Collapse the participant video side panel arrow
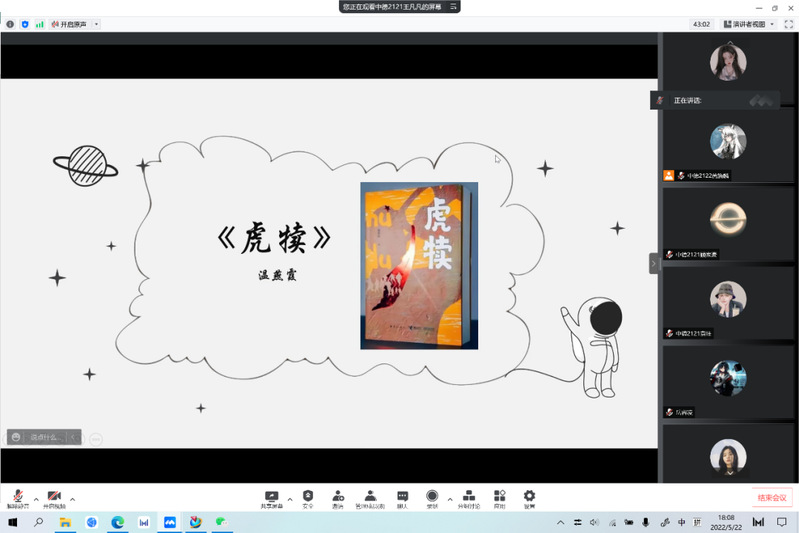Viewport: 799px width, 533px height. point(654,264)
